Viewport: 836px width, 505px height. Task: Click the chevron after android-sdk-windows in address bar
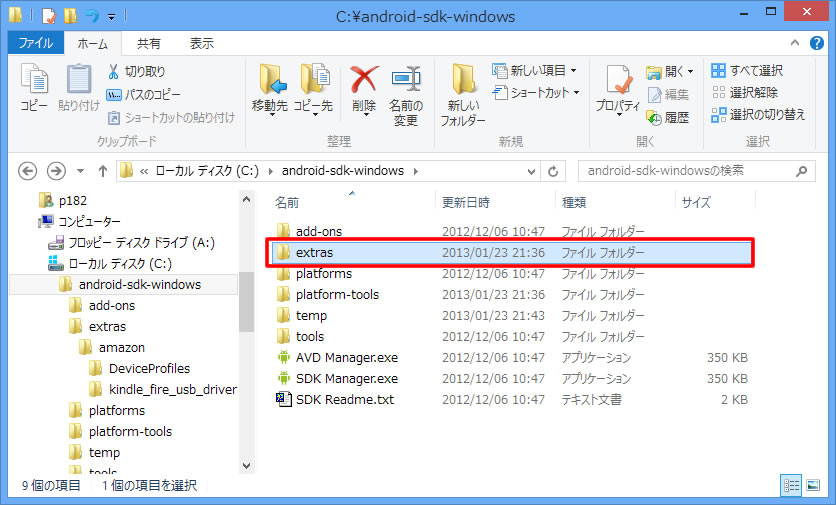(x=415, y=171)
